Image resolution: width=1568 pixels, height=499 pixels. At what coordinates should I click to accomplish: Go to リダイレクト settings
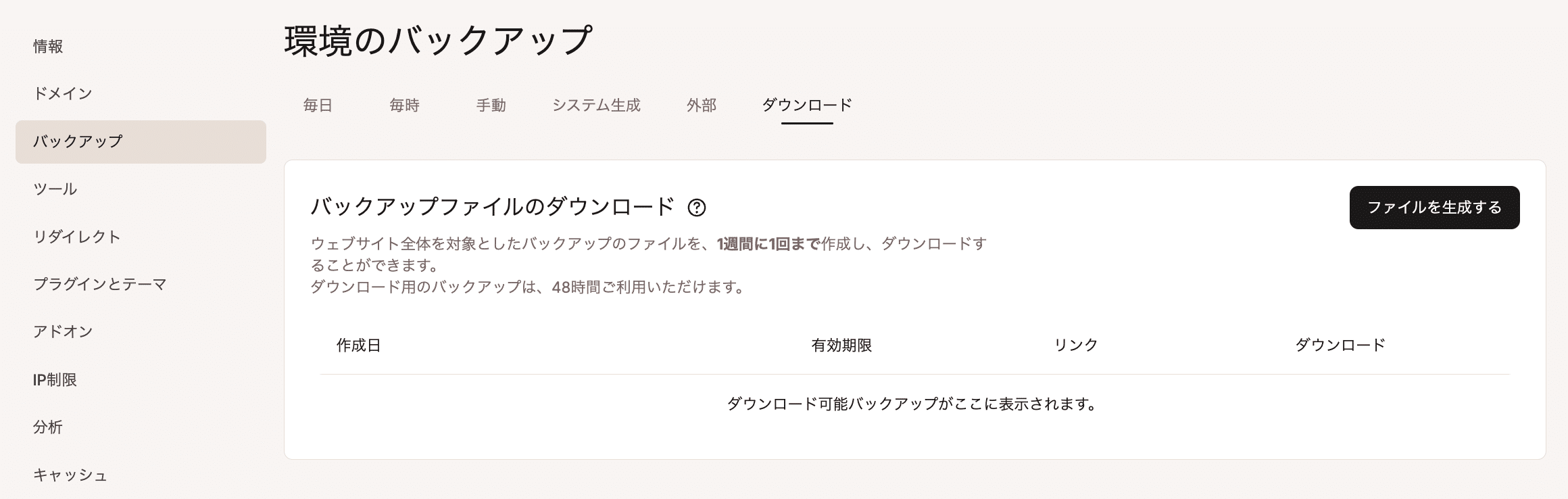coord(78,237)
